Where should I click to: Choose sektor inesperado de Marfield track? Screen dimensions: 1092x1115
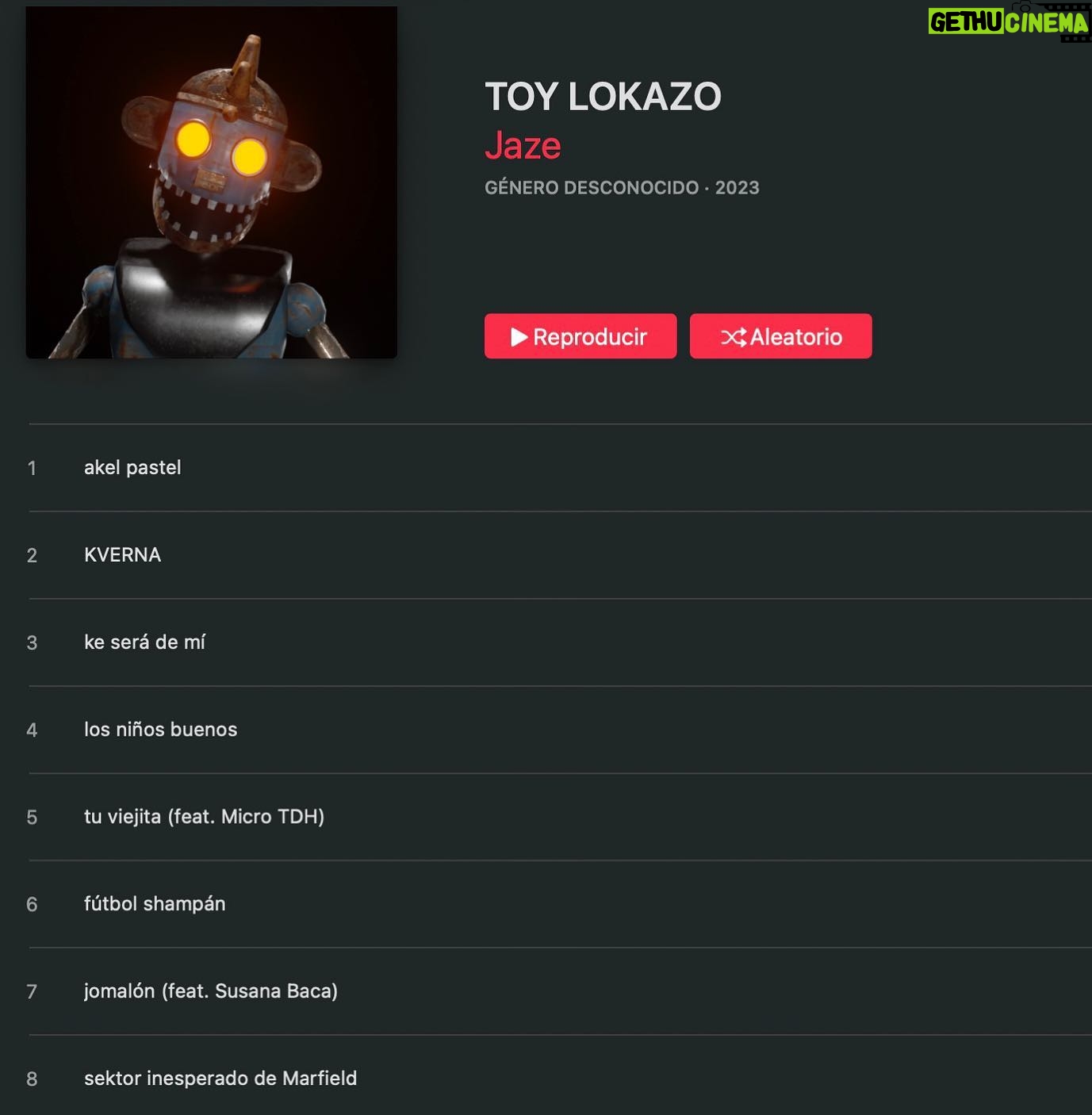[560, 1075]
